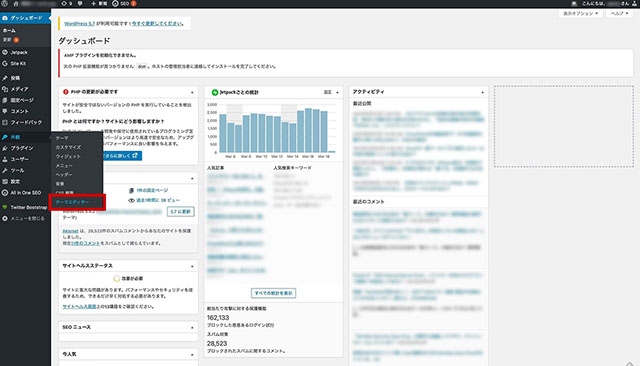Click the person icon for ユーザー
Viewport: 640px width, 366px height.
pos(5,159)
